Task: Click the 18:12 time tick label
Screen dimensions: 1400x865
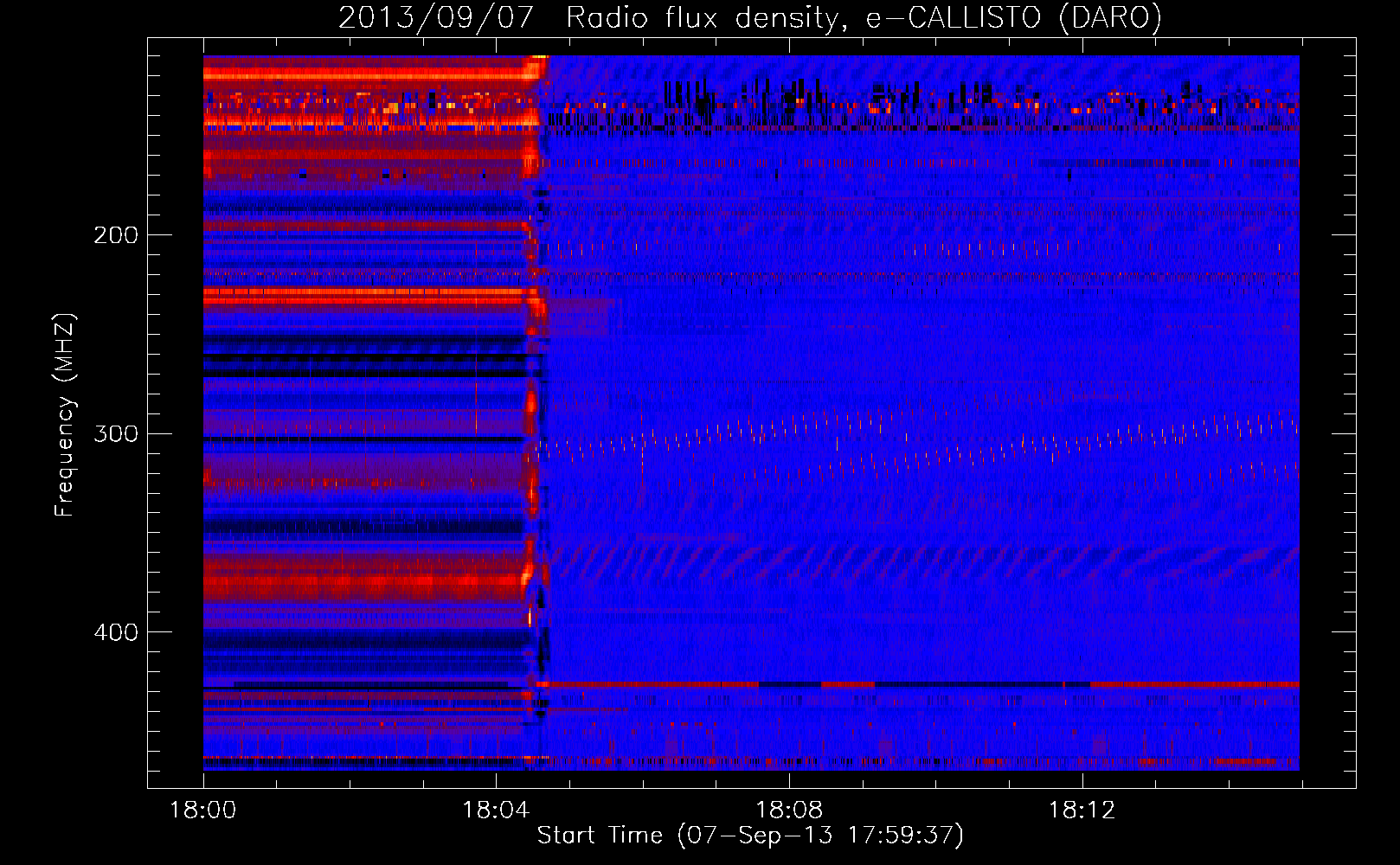Action: pos(1082,810)
